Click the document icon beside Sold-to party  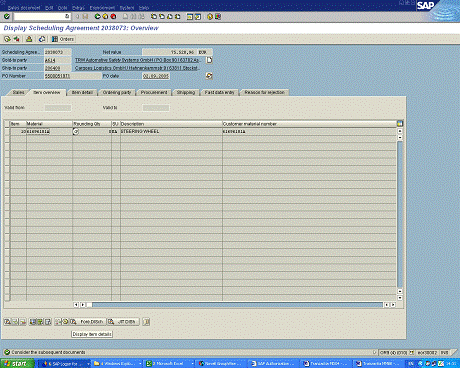click(x=209, y=60)
